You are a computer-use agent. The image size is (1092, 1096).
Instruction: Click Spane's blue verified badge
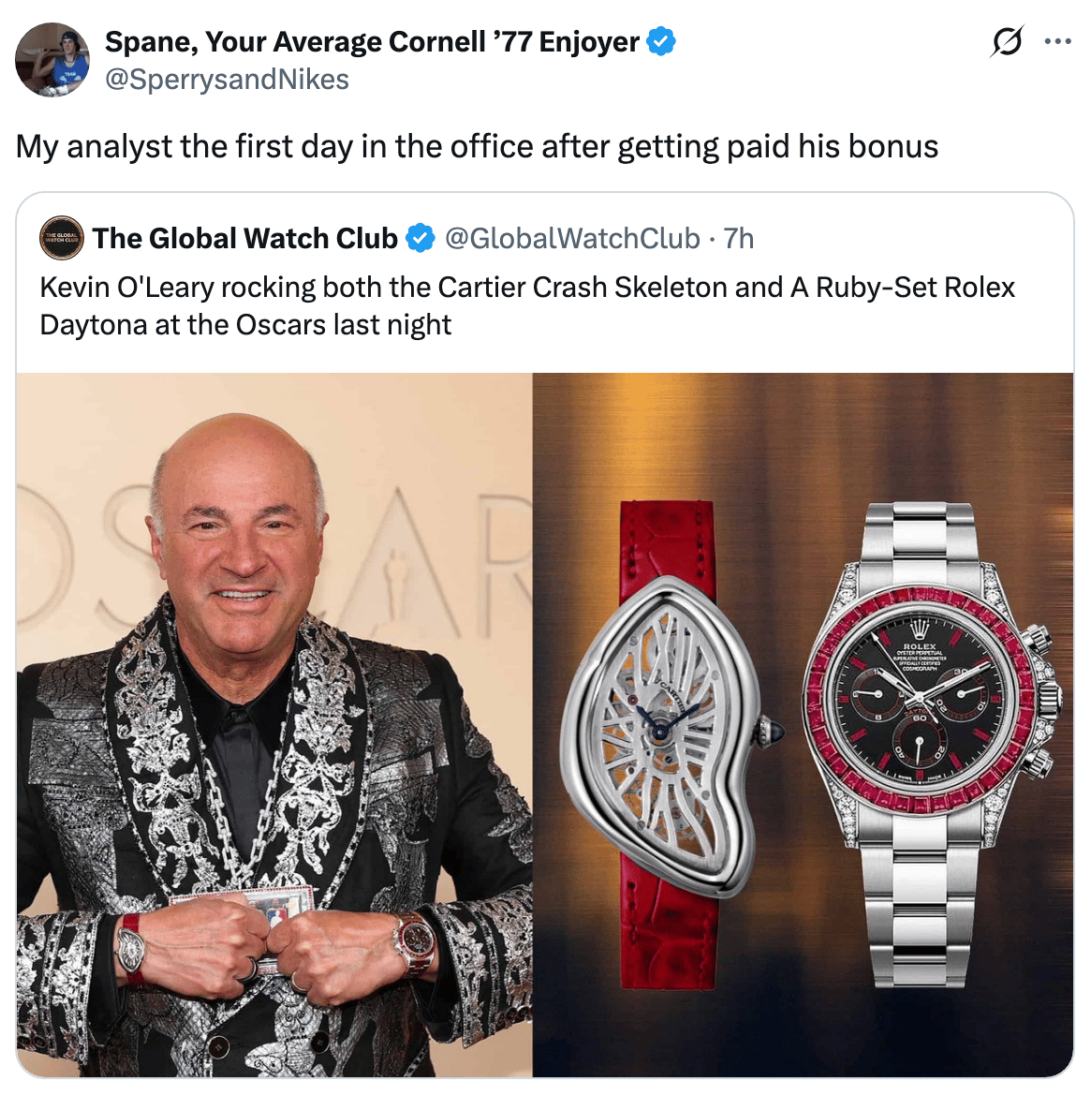[x=661, y=42]
